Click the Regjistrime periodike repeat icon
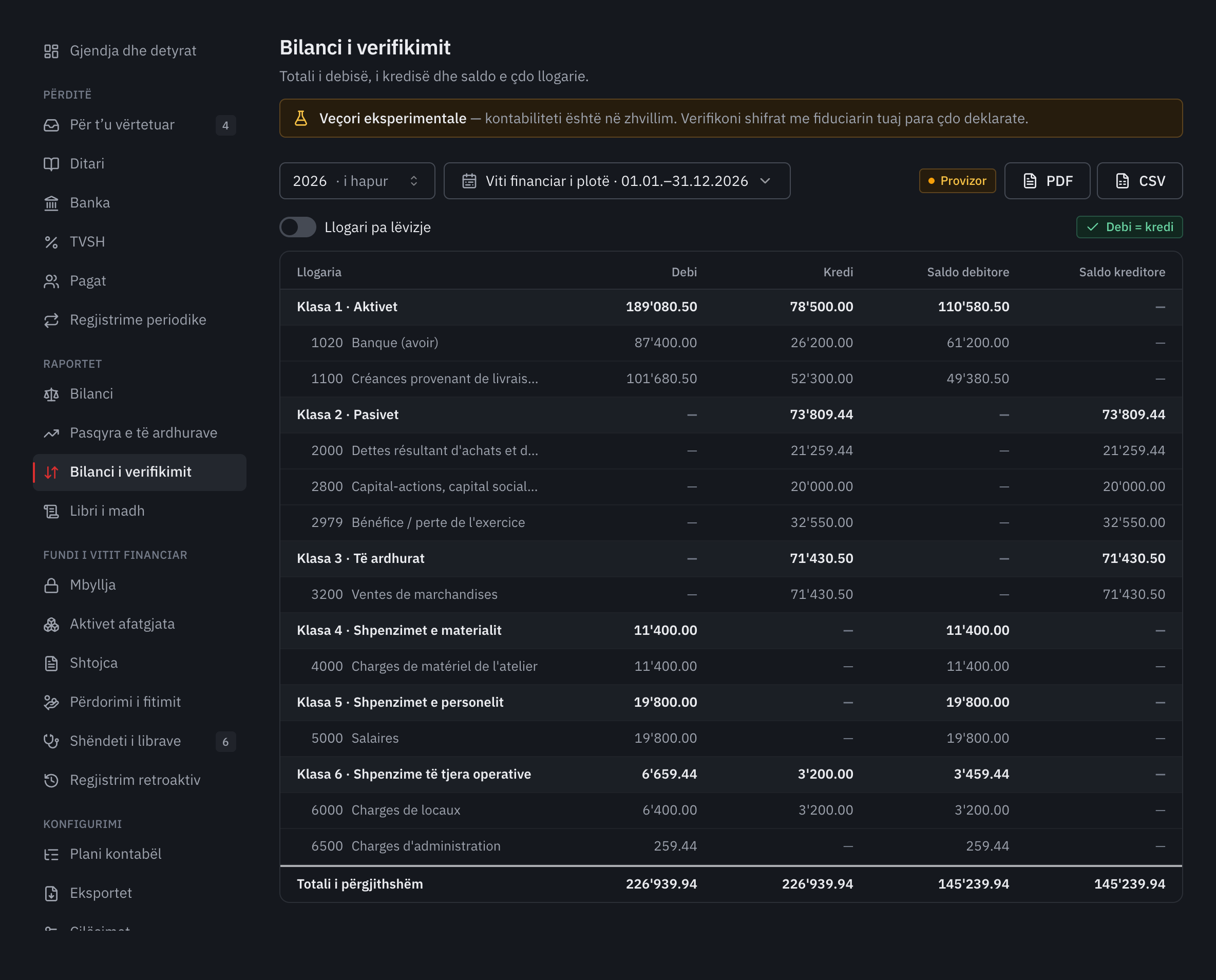Image resolution: width=1216 pixels, height=980 pixels. tap(51, 320)
